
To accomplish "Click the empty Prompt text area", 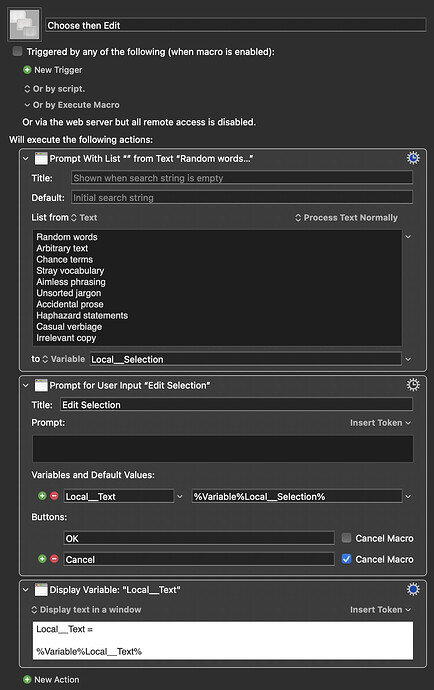I will pyautogui.click(x=223, y=448).
